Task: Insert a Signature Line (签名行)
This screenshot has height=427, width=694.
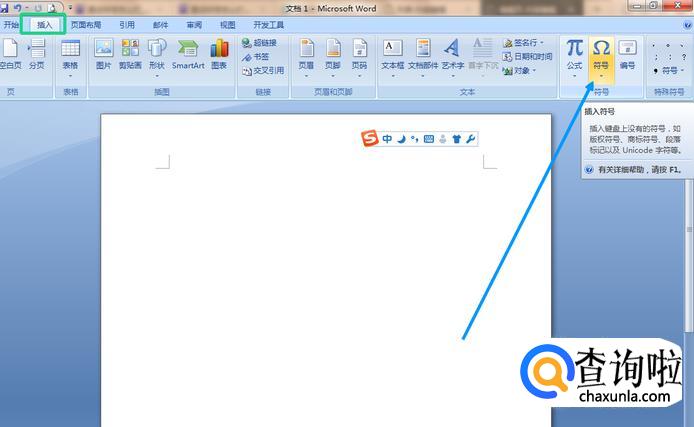Action: click(x=523, y=42)
